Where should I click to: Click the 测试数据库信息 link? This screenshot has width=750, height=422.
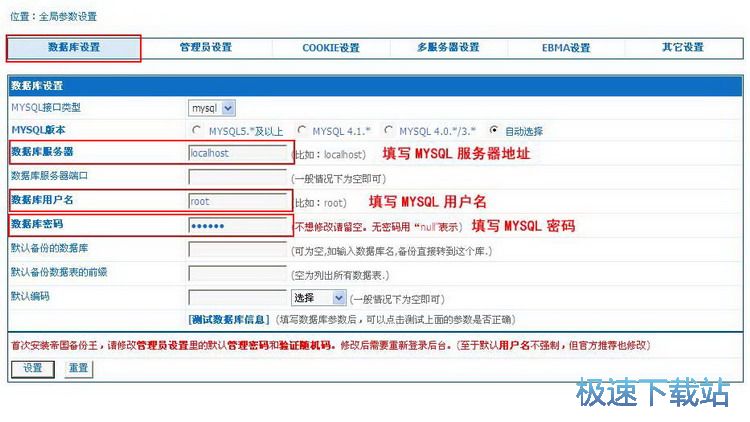click(229, 320)
